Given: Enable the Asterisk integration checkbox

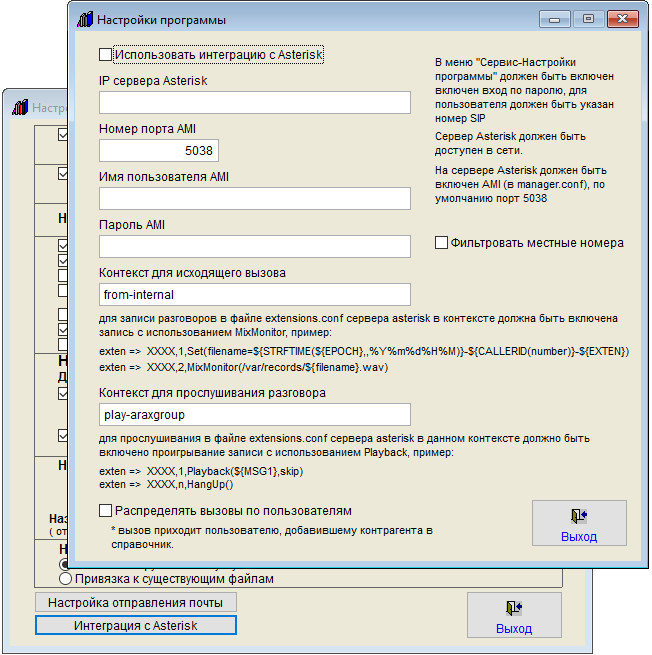Looking at the screenshot, I should click(106, 55).
